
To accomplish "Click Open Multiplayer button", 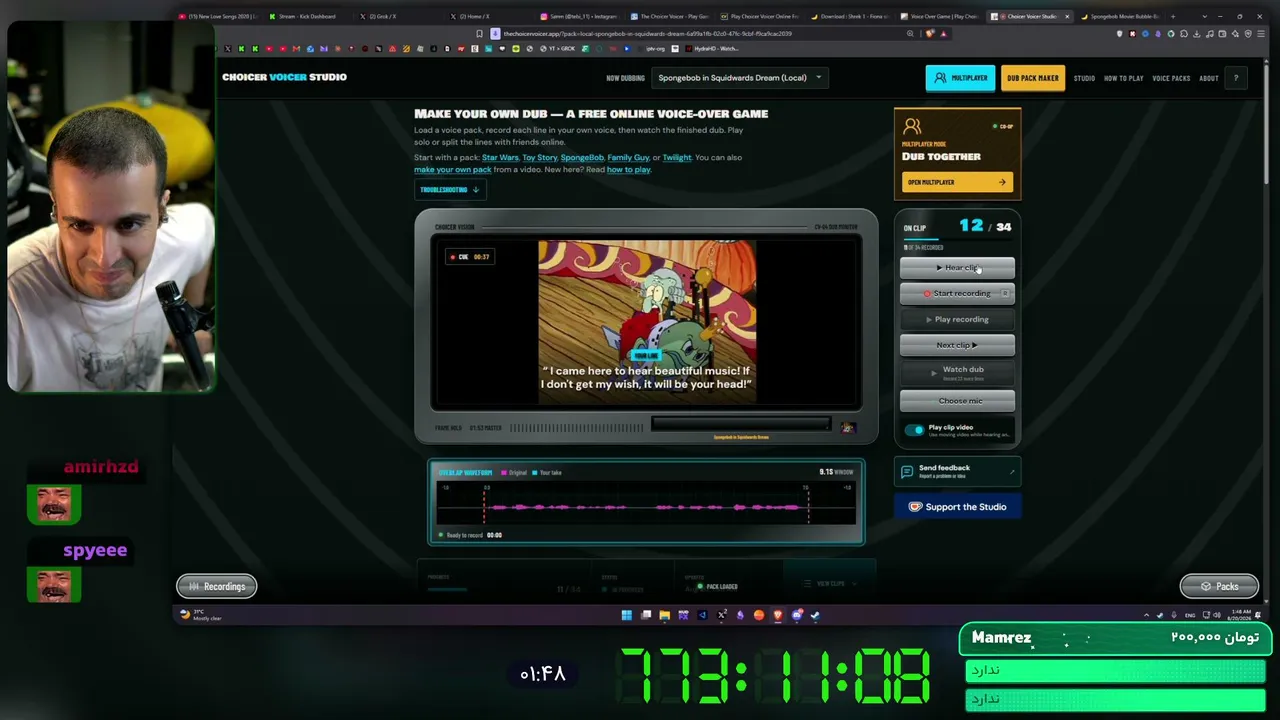I will (957, 182).
